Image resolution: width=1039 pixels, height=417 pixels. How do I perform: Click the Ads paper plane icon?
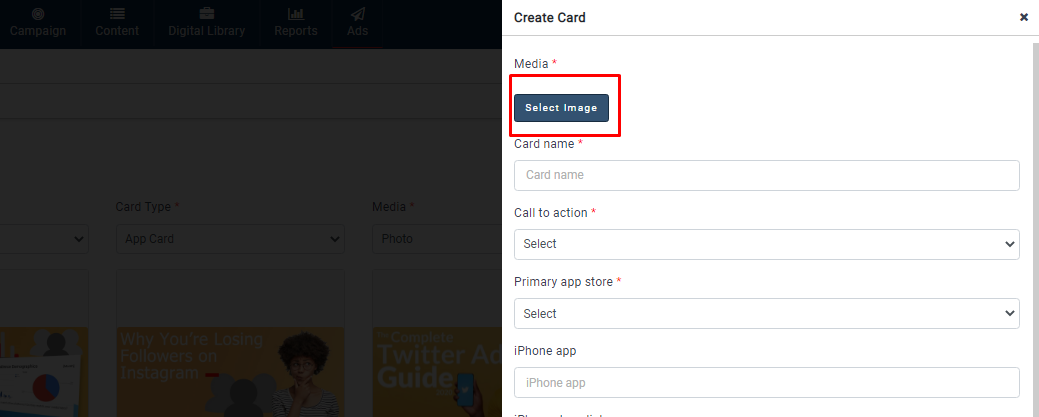click(357, 14)
